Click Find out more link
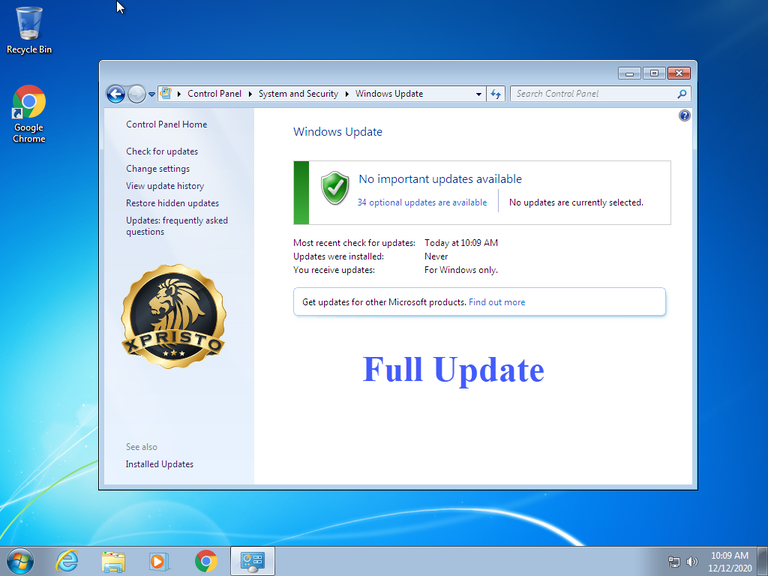768x576 pixels. point(497,302)
